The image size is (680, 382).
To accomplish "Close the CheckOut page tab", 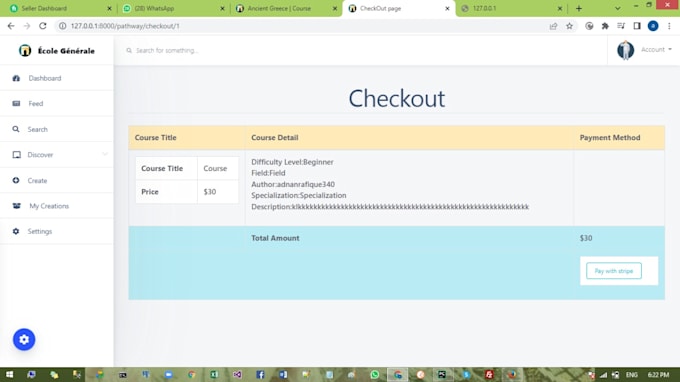I will (x=448, y=8).
